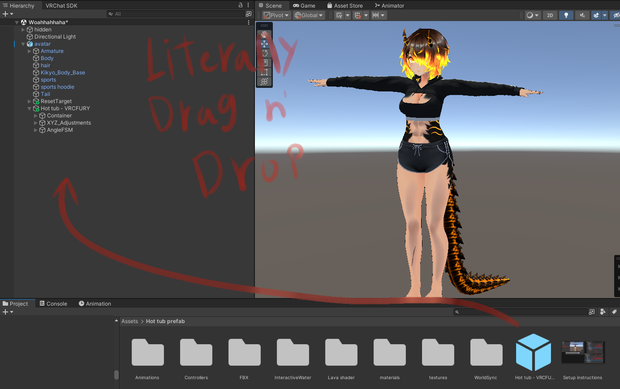
Task: Switch to the Animator tab
Action: [x=389, y=6]
